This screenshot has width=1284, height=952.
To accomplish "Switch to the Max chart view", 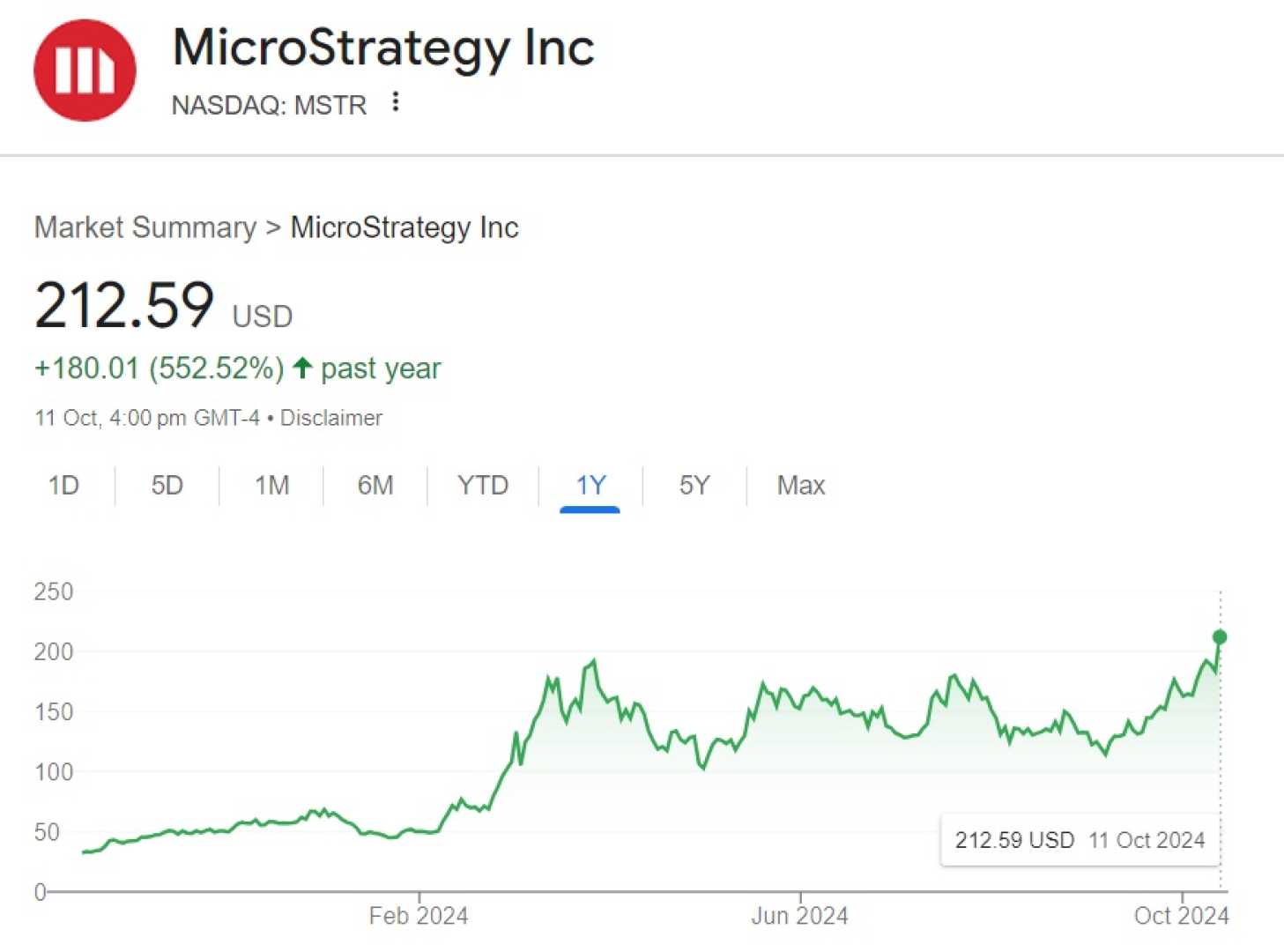I will pyautogui.click(x=799, y=486).
